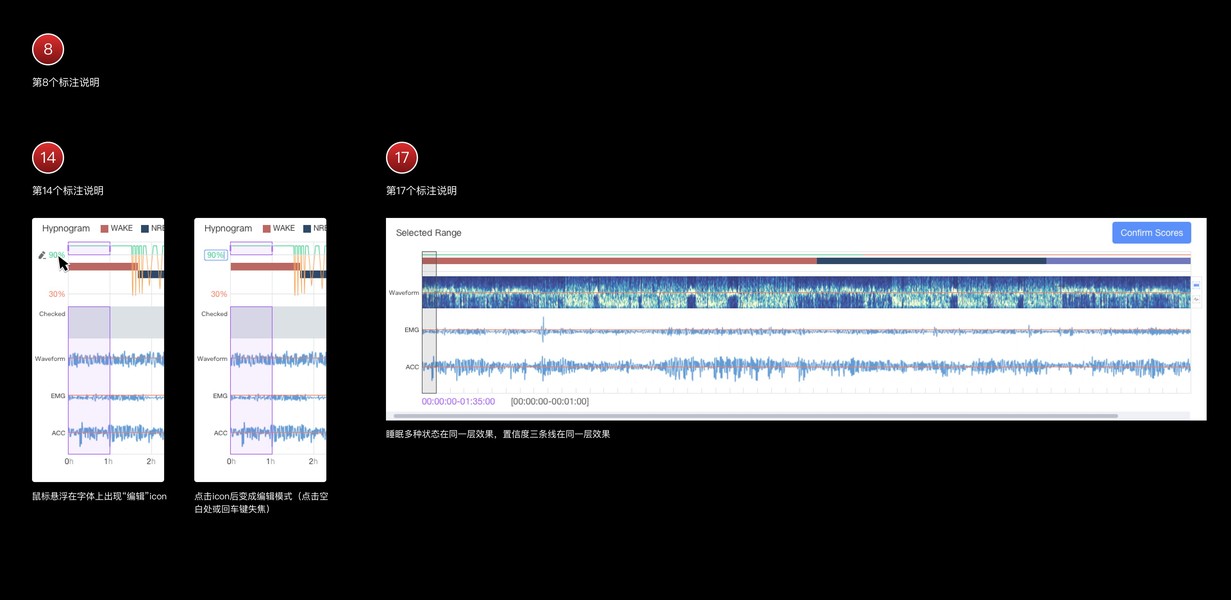Click the caption 第8个标注说明

(x=66, y=83)
